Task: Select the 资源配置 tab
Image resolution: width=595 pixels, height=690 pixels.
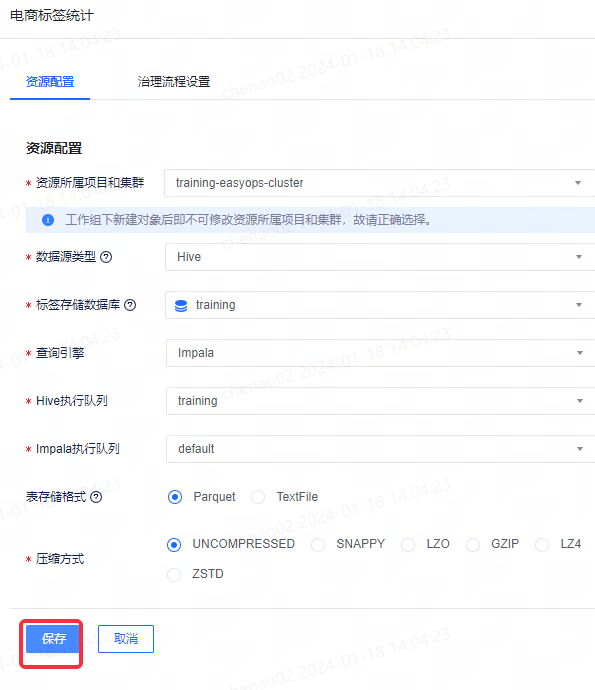Action: (x=50, y=82)
